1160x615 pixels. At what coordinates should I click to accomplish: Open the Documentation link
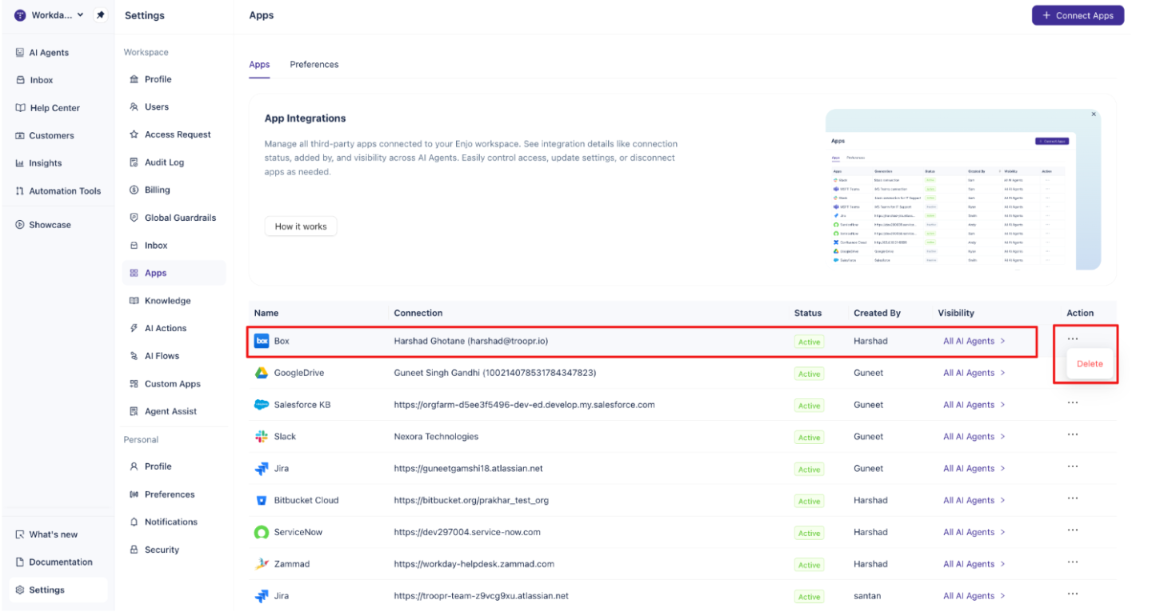(x=54, y=562)
